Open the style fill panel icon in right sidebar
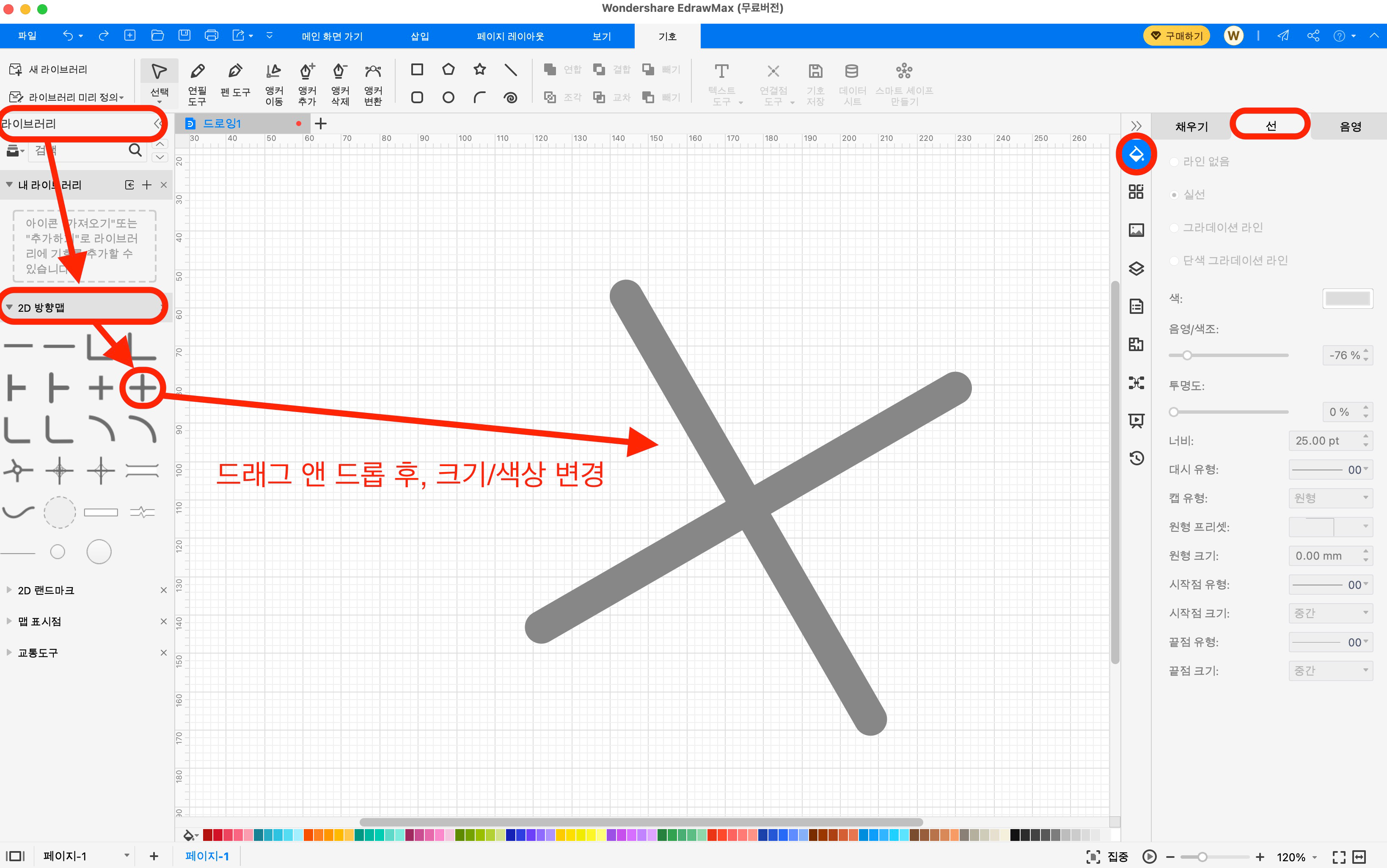Screen dimensions: 1387x868 coord(1136,154)
